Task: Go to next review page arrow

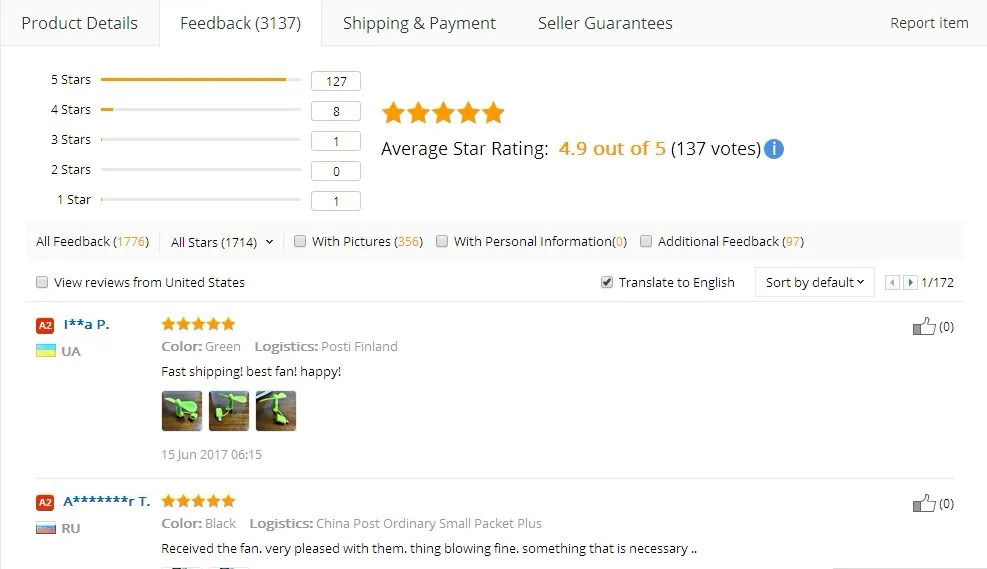Action: [x=910, y=283]
